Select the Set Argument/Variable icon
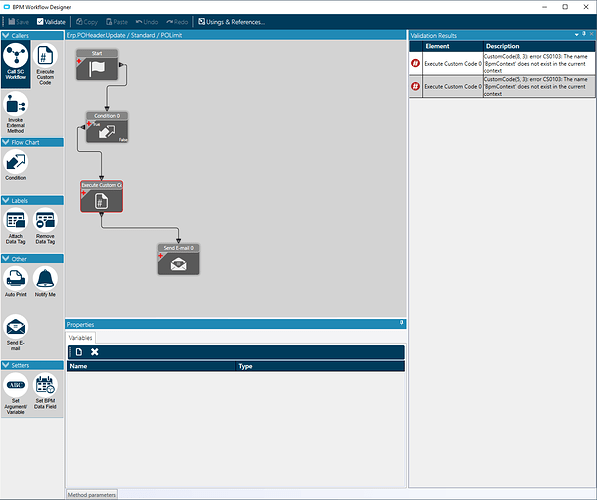 pos(16,385)
